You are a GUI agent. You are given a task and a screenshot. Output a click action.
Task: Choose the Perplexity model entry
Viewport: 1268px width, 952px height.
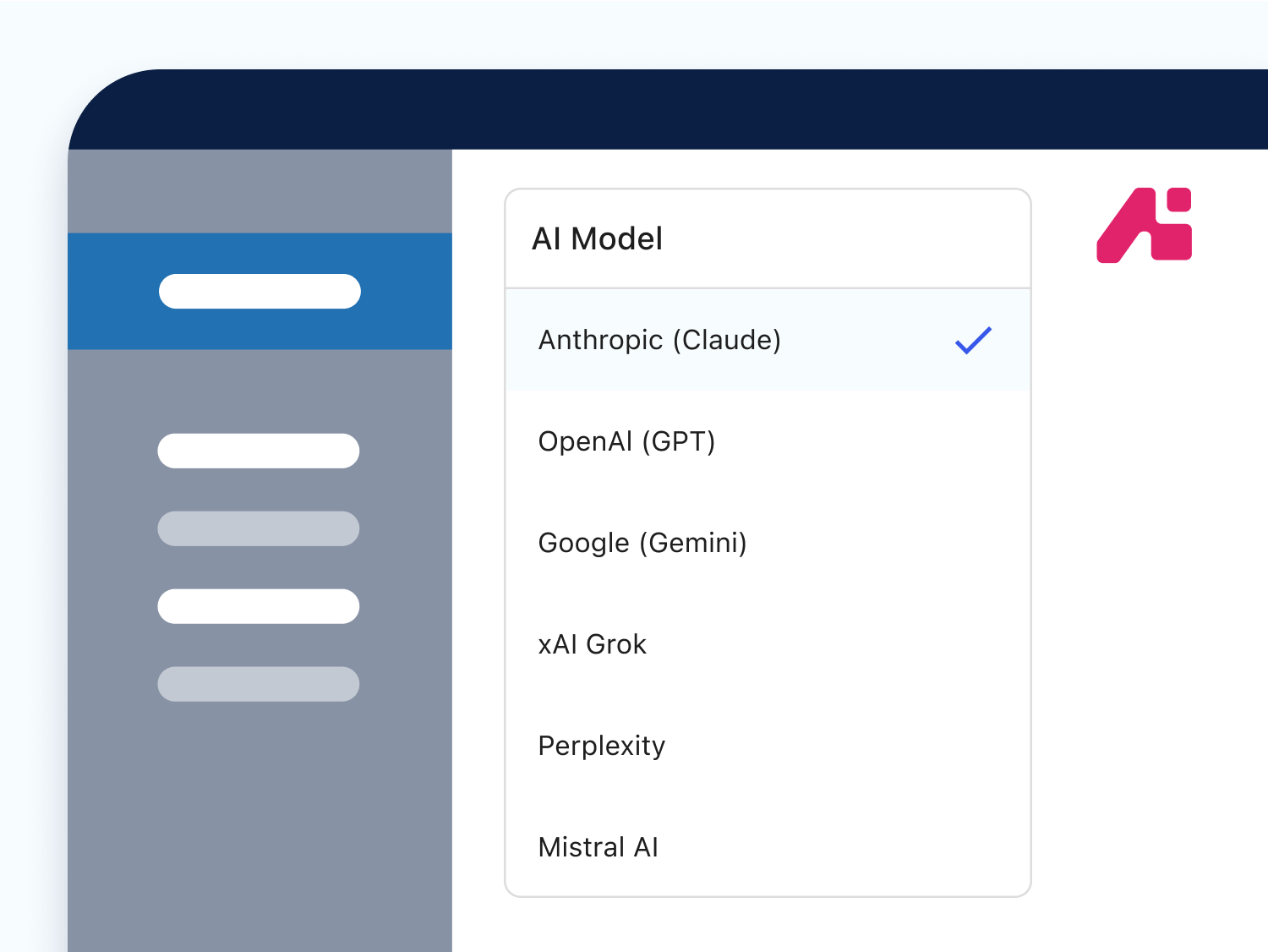click(x=601, y=746)
